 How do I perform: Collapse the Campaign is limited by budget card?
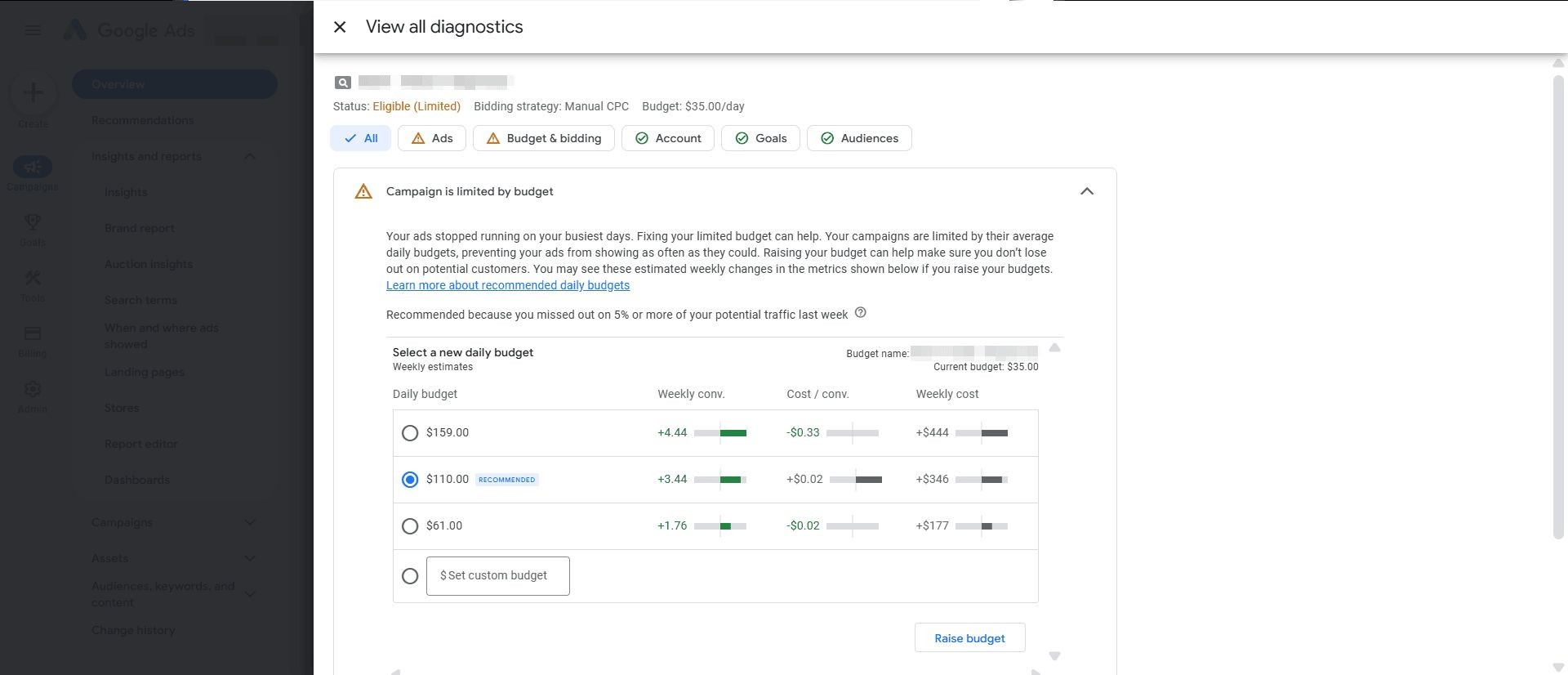[x=1086, y=191]
